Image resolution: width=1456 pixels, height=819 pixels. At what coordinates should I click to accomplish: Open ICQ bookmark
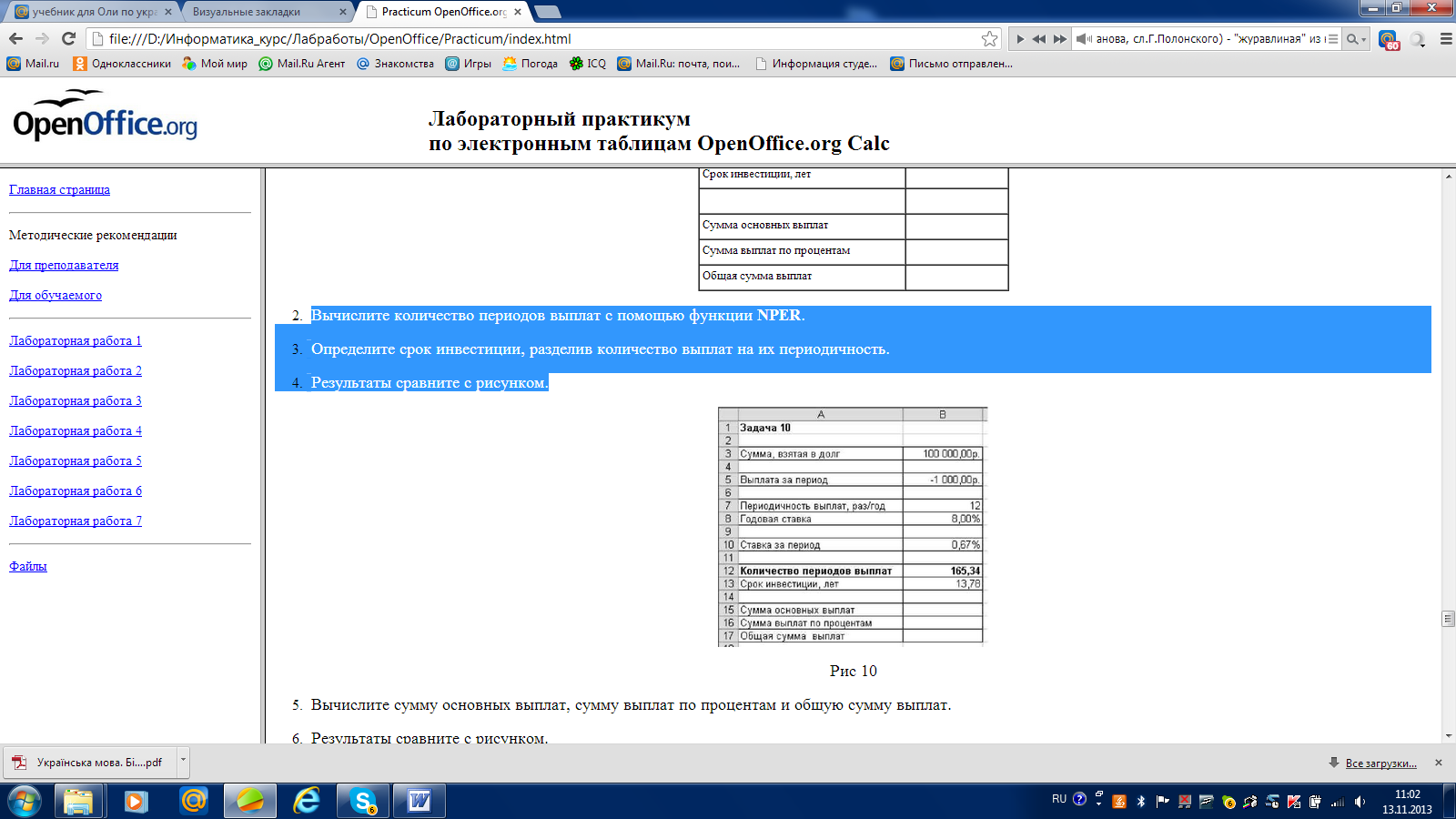[x=588, y=64]
